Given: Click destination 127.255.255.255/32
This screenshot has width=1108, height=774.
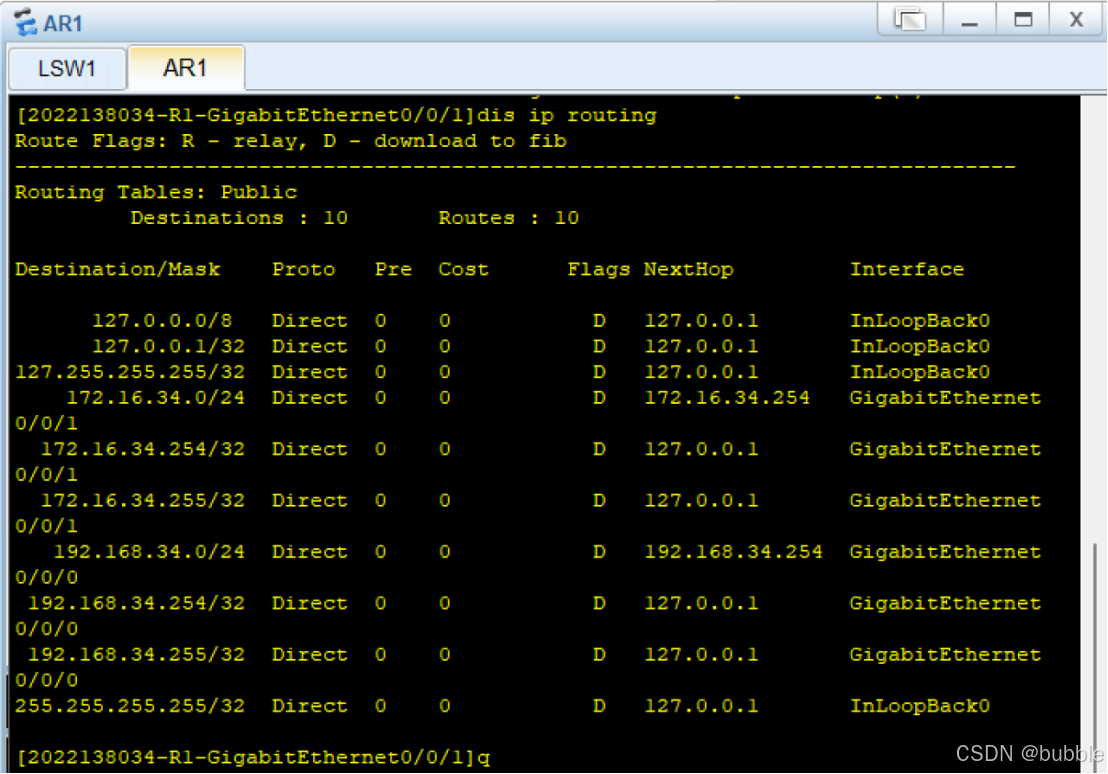Looking at the screenshot, I should click(x=130, y=372).
